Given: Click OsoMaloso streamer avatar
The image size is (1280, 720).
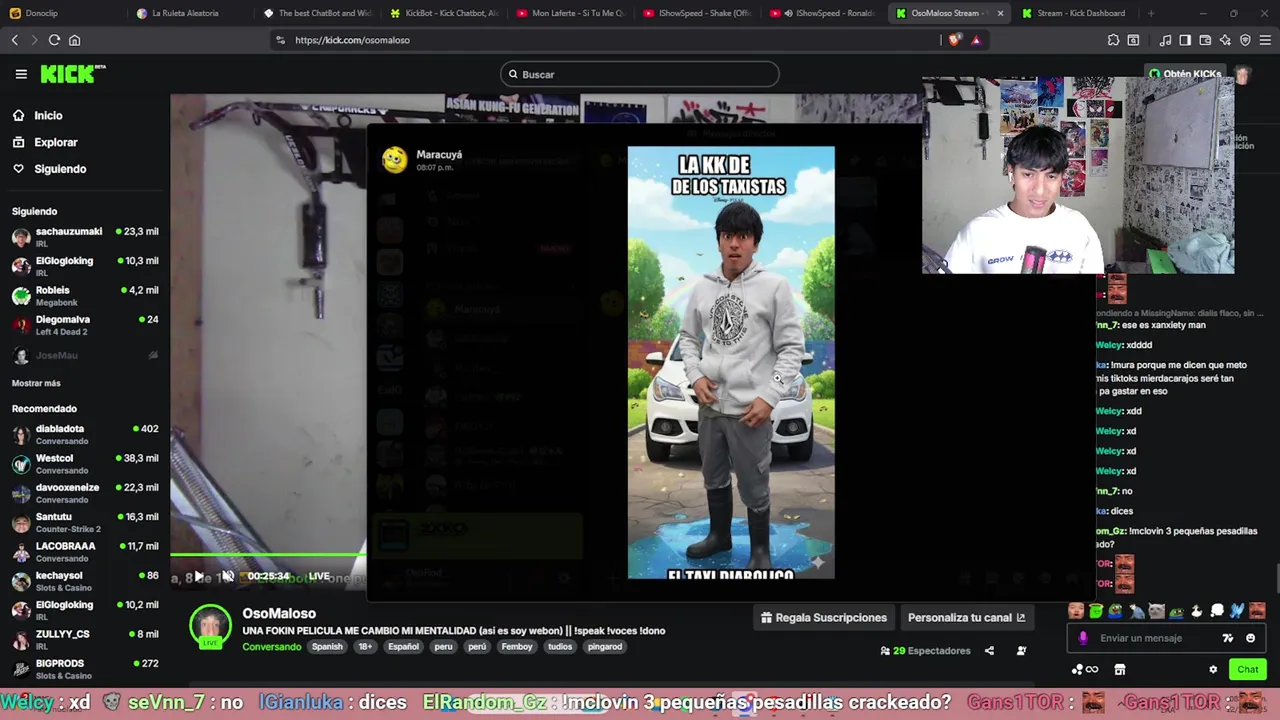Looking at the screenshot, I should click(x=210, y=627).
